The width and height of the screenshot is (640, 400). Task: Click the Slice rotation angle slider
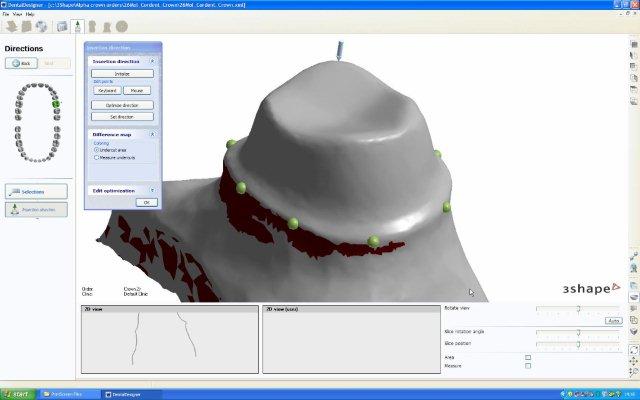pyautogui.click(x=578, y=332)
